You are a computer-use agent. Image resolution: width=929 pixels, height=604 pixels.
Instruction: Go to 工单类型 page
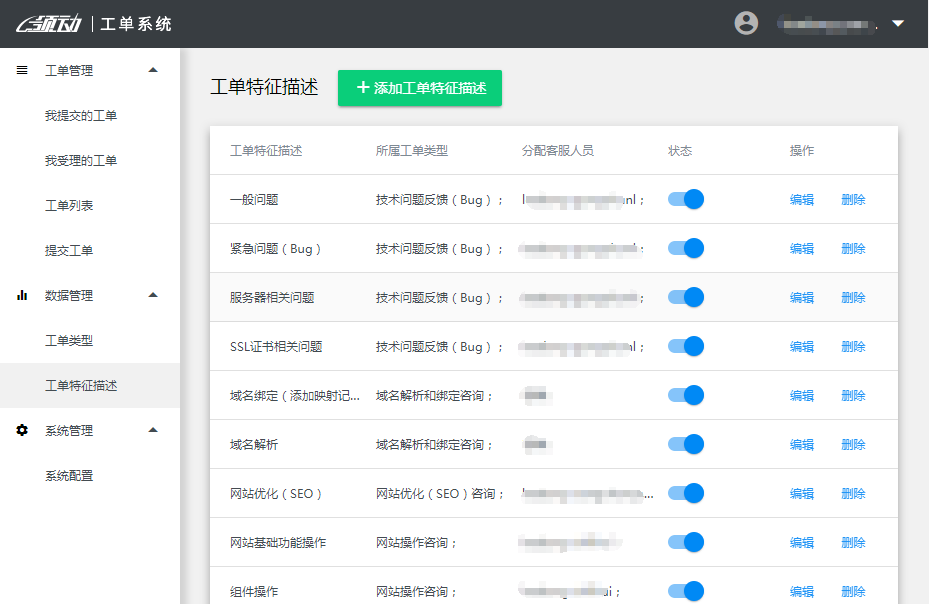[69, 340]
